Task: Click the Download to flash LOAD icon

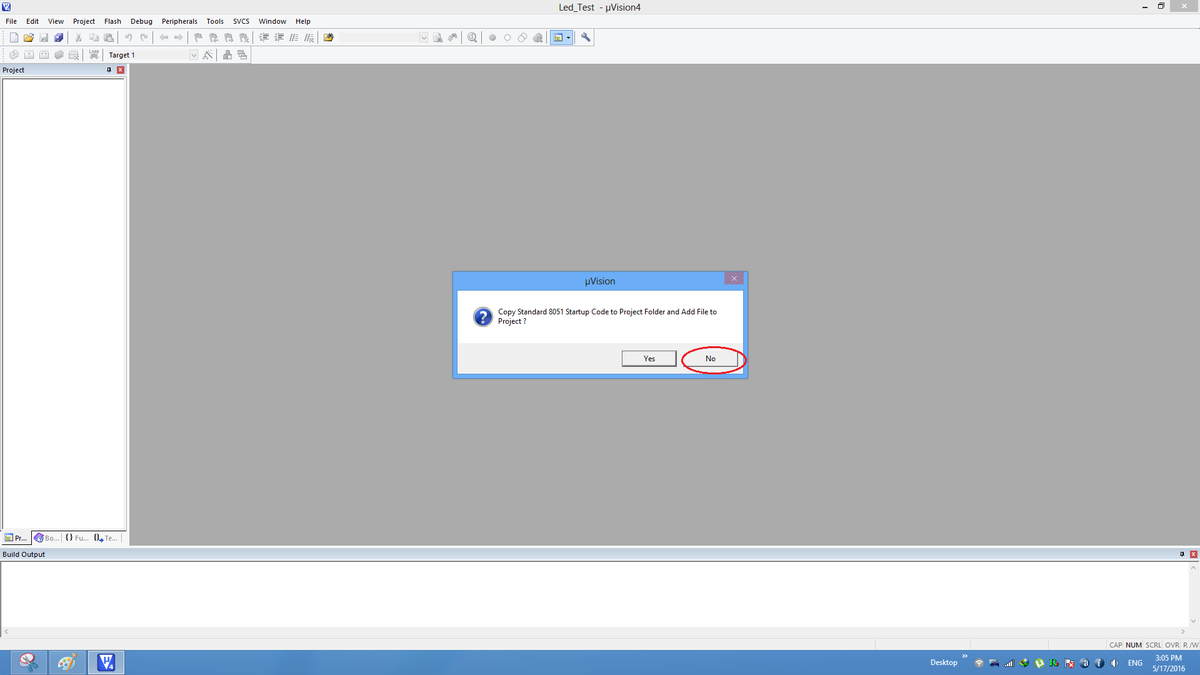Action: click(x=93, y=54)
